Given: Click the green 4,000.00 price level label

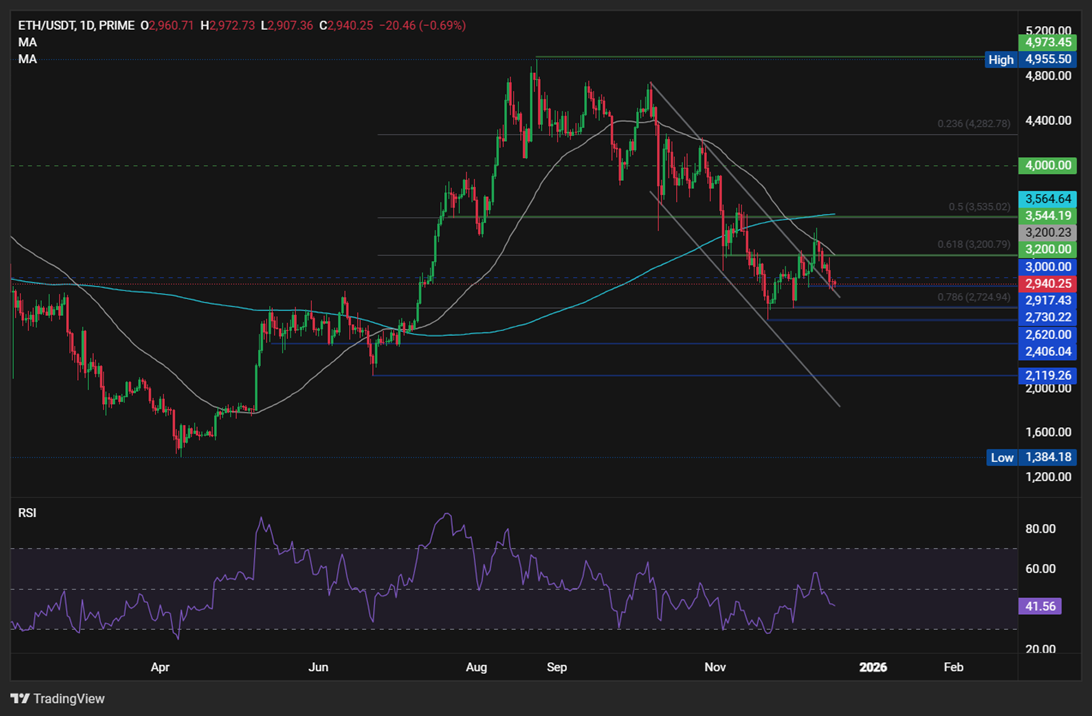Looking at the screenshot, I should click(1048, 165).
